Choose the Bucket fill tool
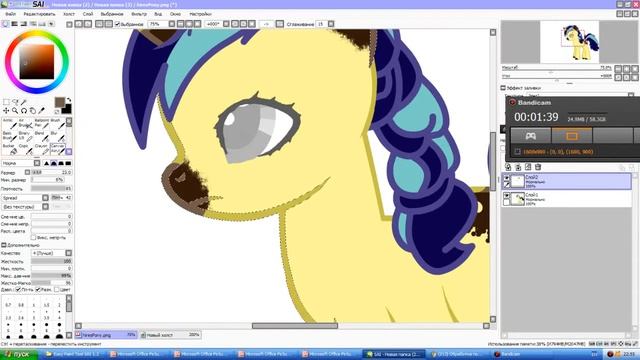640x360 pixels. [x=9, y=149]
